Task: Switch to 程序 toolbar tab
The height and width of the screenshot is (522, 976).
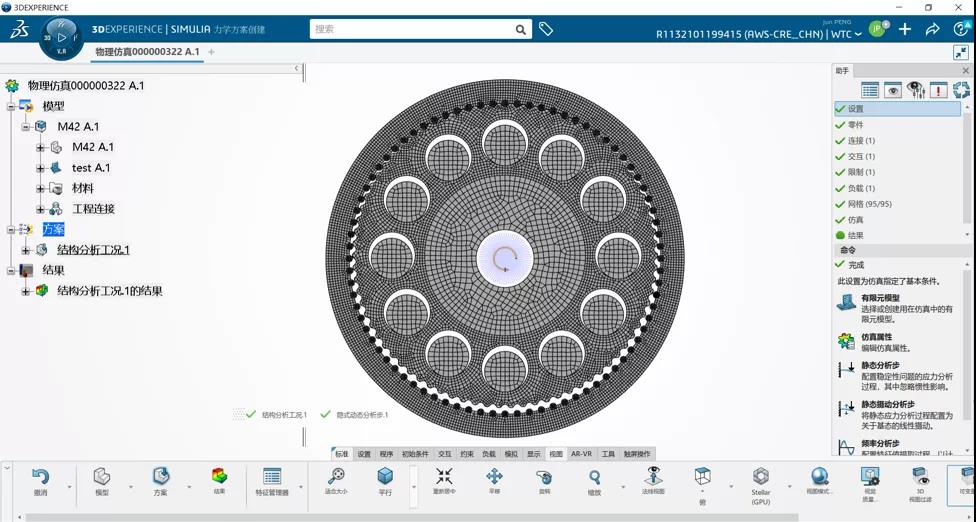Action: click(x=387, y=454)
